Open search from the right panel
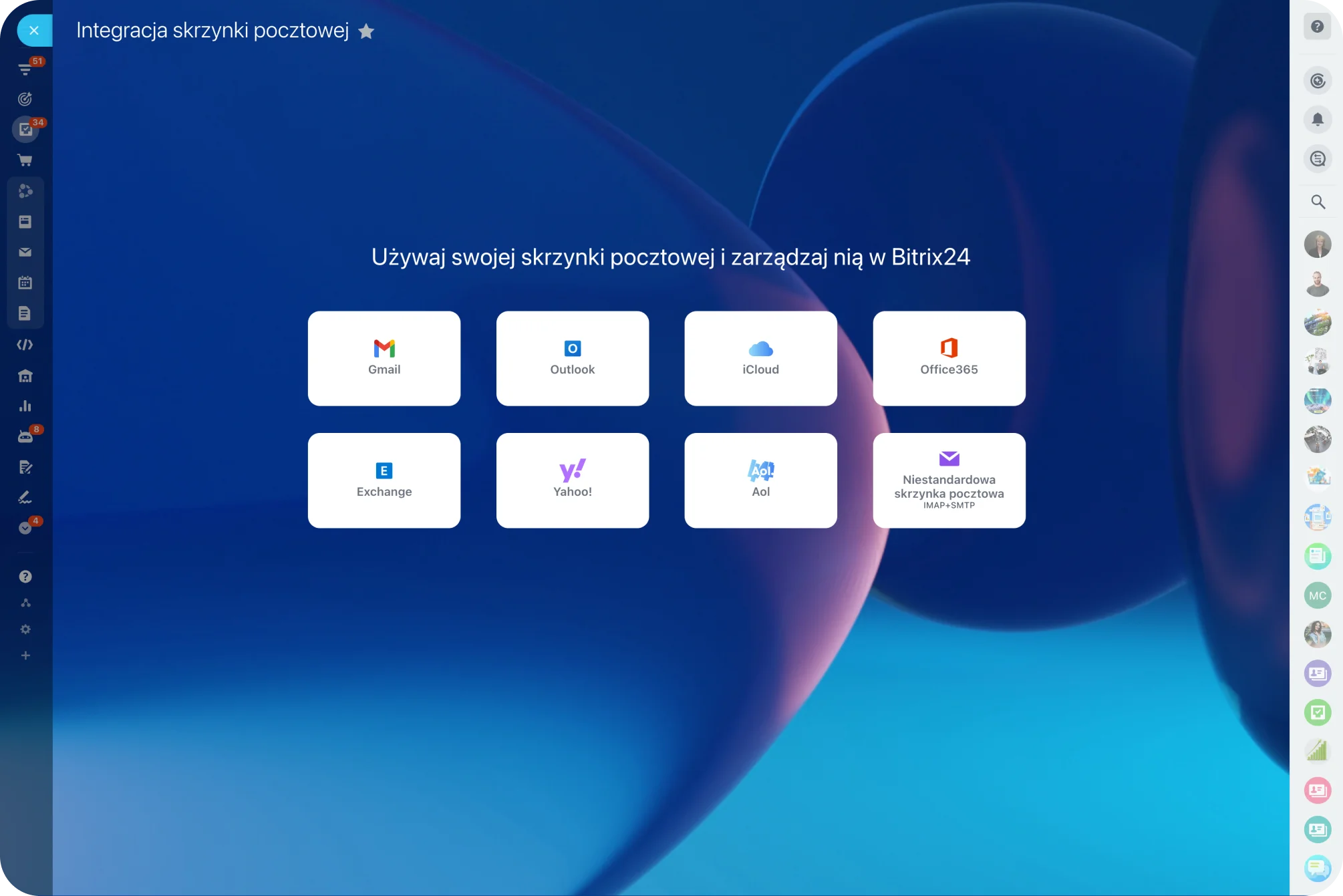Viewport: 1343px width, 896px height. pyautogui.click(x=1317, y=201)
